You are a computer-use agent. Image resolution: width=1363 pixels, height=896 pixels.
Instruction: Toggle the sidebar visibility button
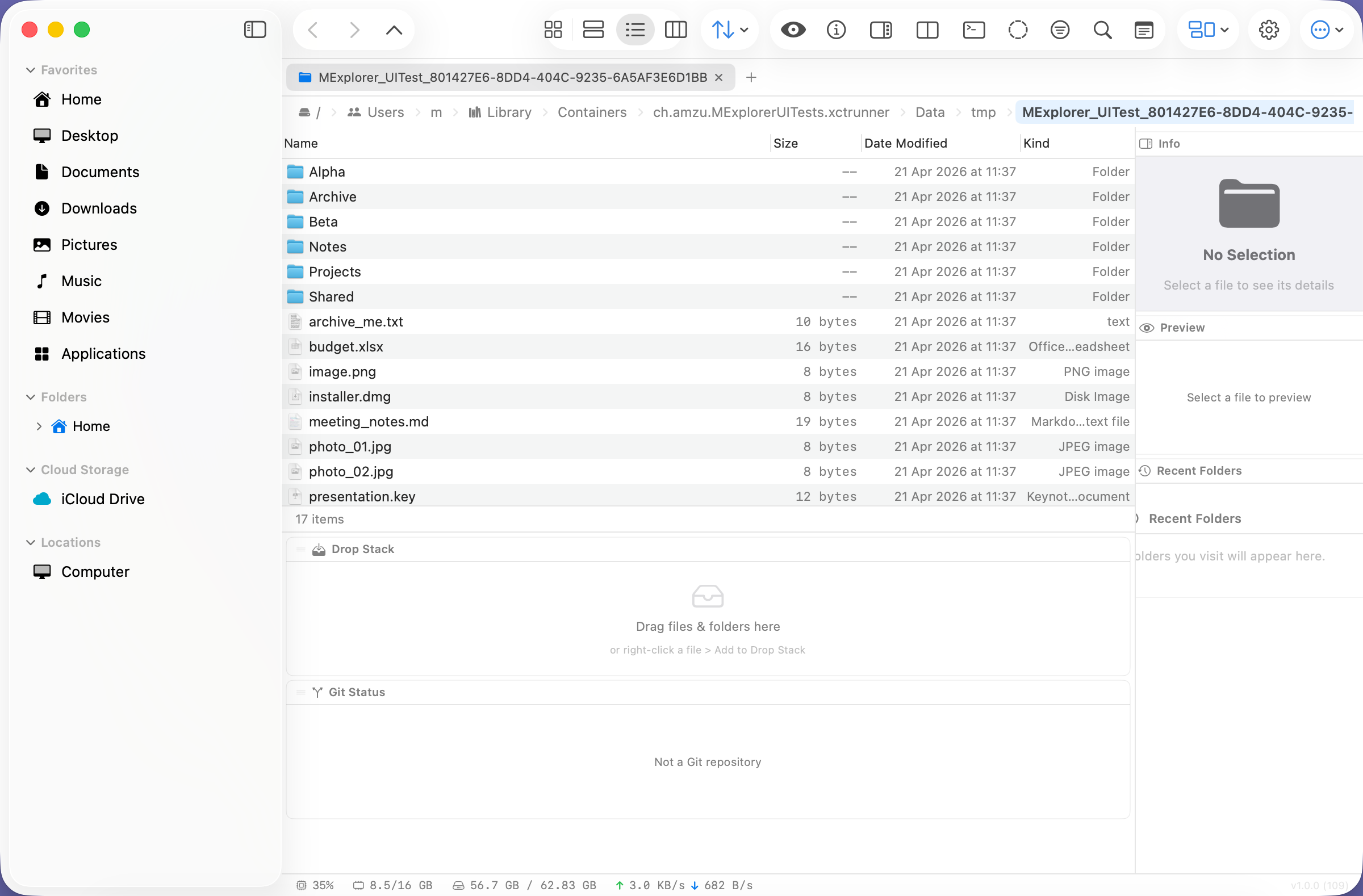tap(255, 30)
